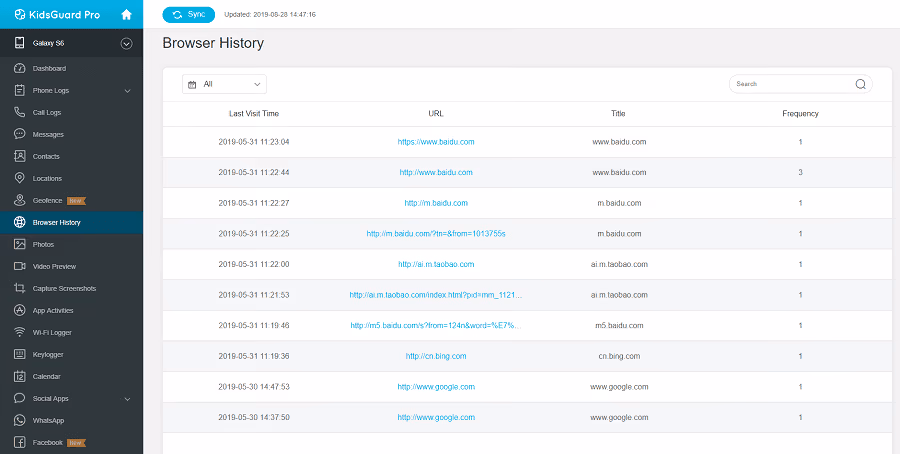This screenshot has width=900, height=454.
Task: Click the timestamp 2019-05-31 11:19:36
Action: 254,356
